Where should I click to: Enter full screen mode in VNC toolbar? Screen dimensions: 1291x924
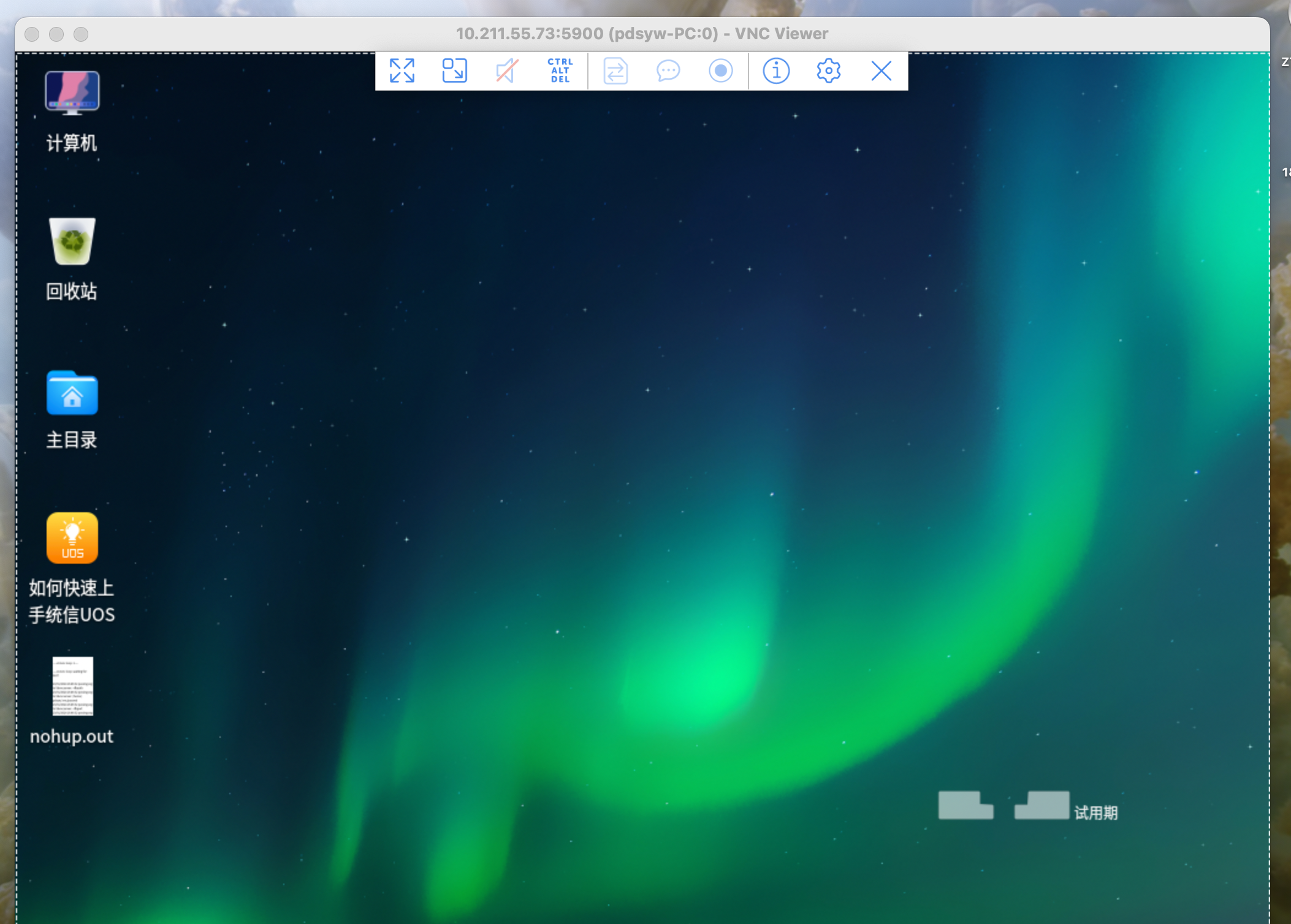[x=402, y=71]
